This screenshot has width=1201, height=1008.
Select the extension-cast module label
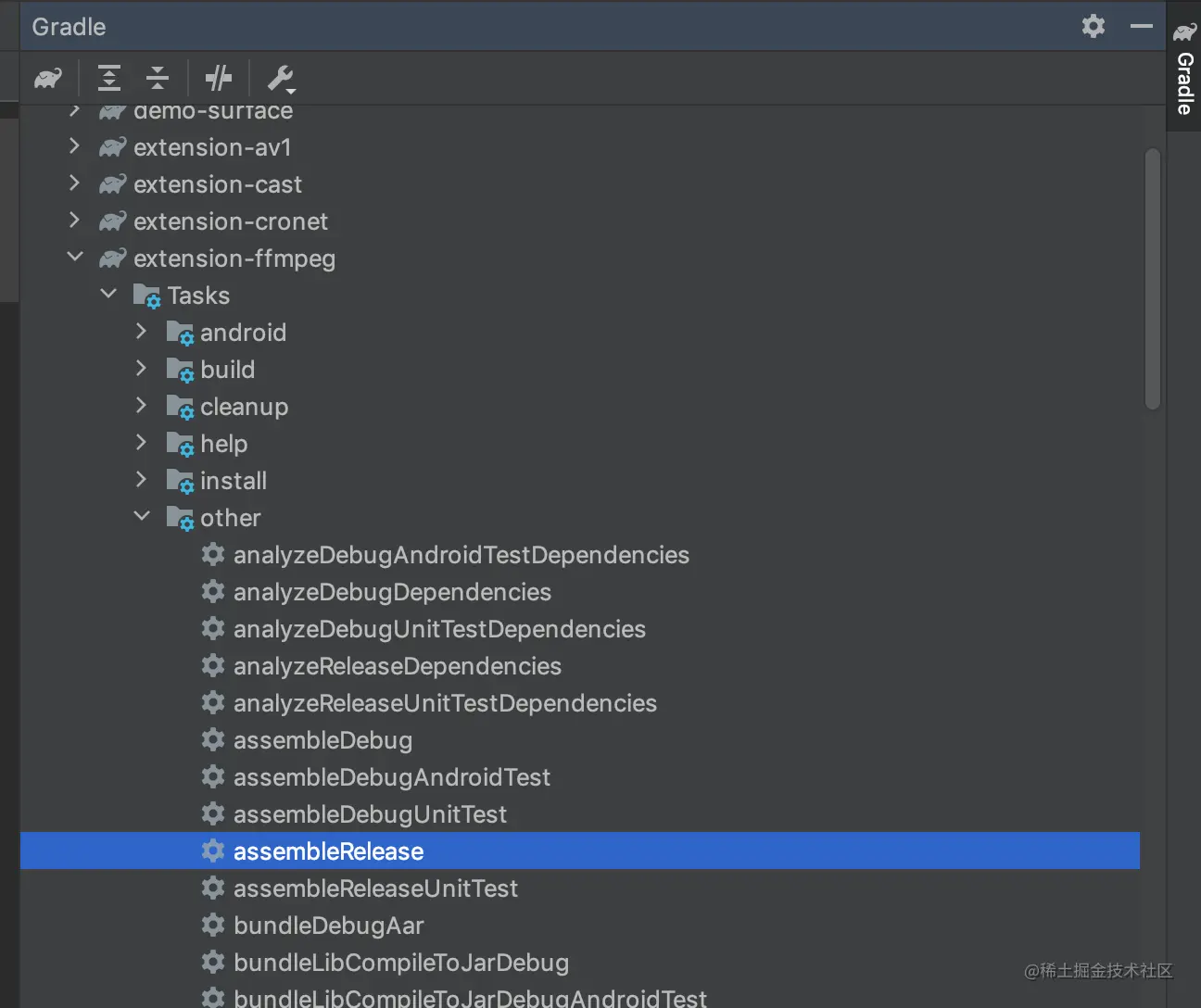pos(218,184)
